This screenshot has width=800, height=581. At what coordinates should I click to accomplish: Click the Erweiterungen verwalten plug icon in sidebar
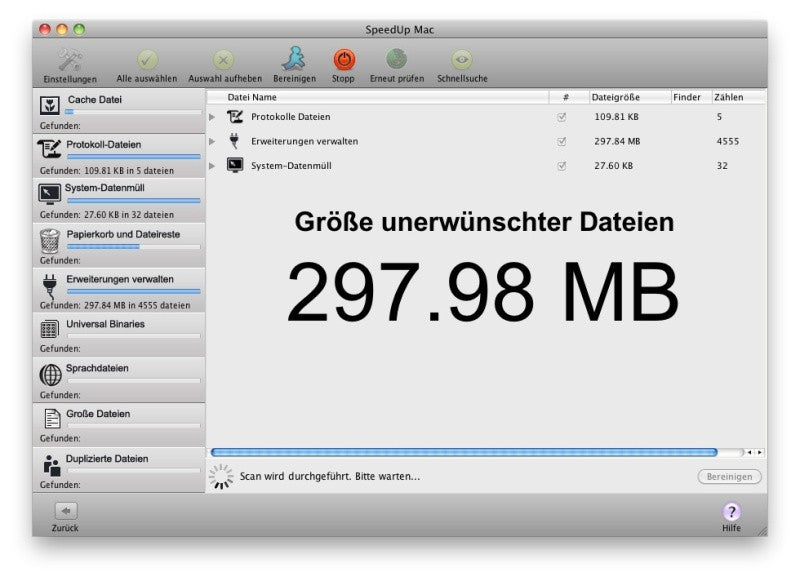pos(49,286)
